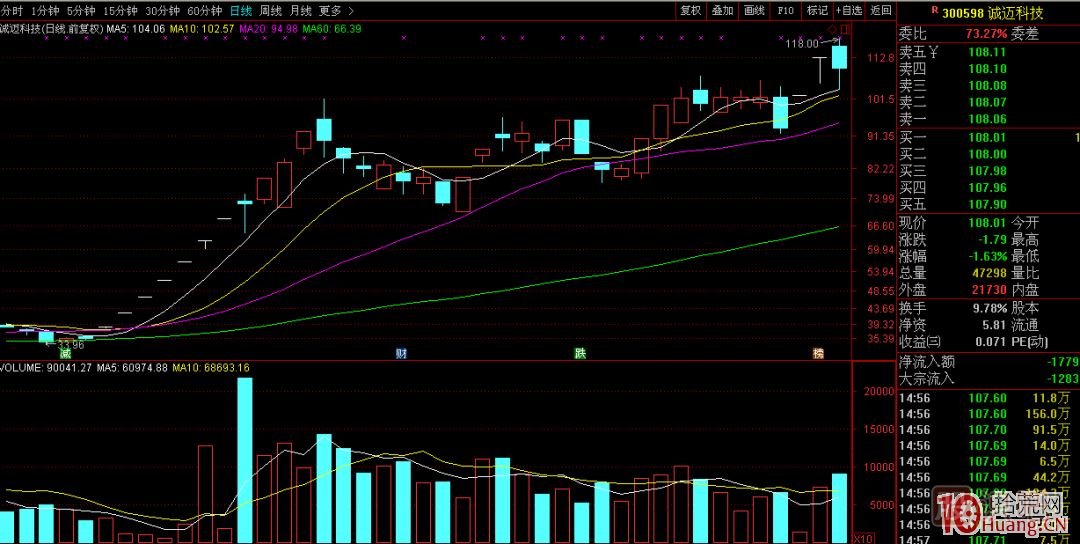
Task: Click the 标记 mark button
Action: (x=817, y=10)
